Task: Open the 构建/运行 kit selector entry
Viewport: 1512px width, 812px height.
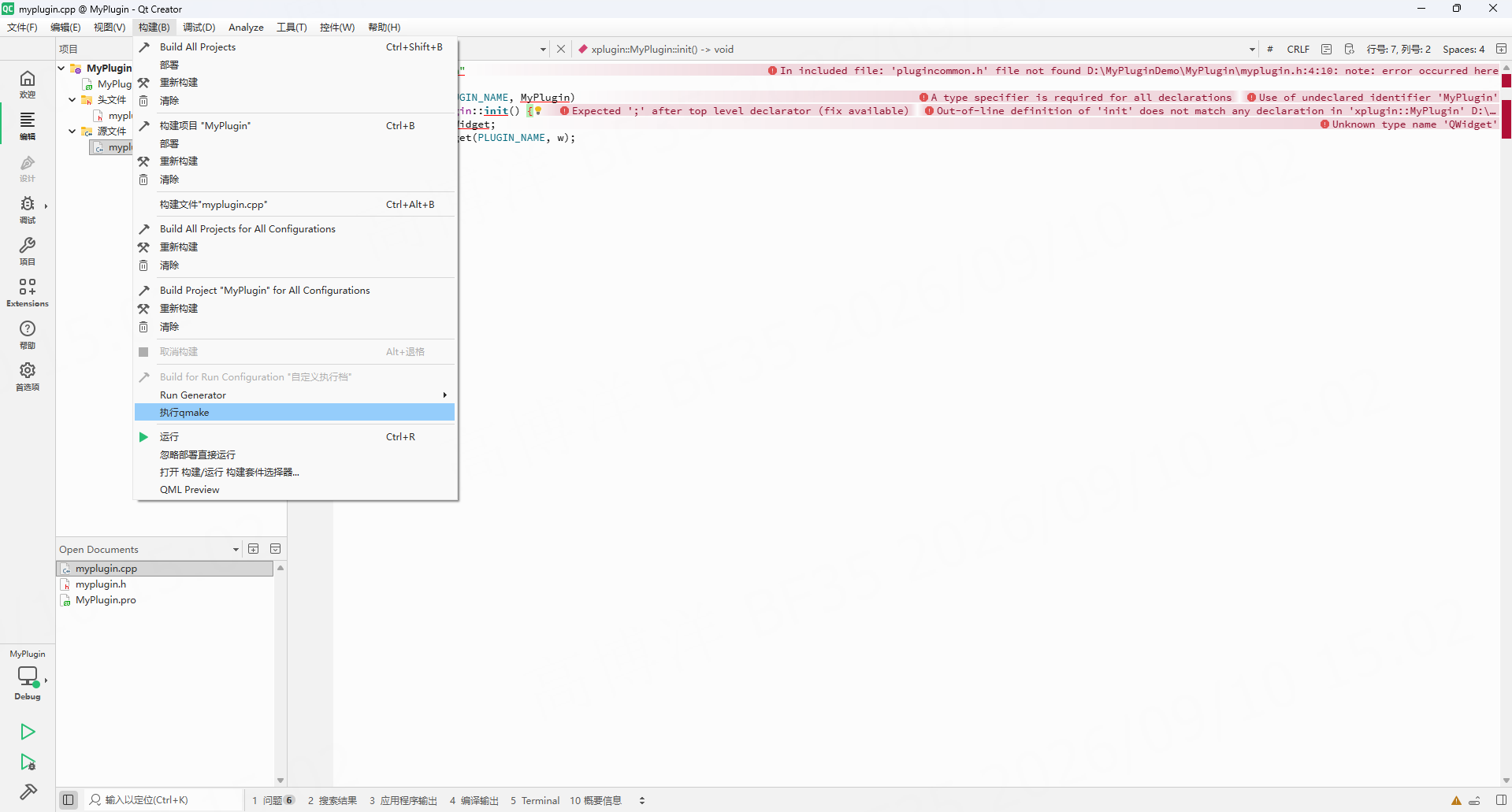Action: click(295, 473)
